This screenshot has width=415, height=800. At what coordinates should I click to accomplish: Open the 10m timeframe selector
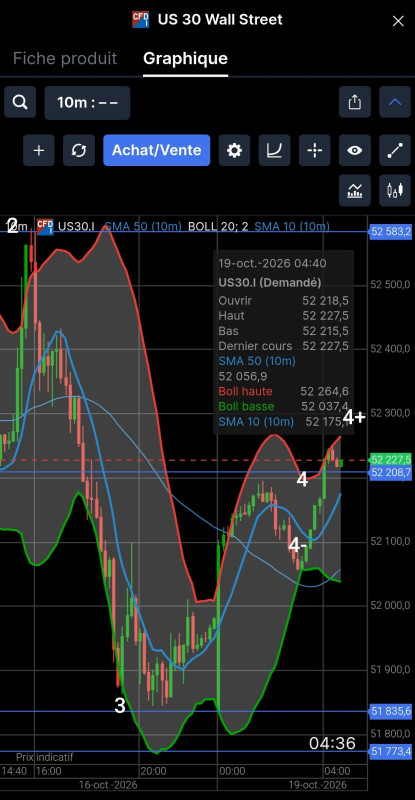point(87,103)
